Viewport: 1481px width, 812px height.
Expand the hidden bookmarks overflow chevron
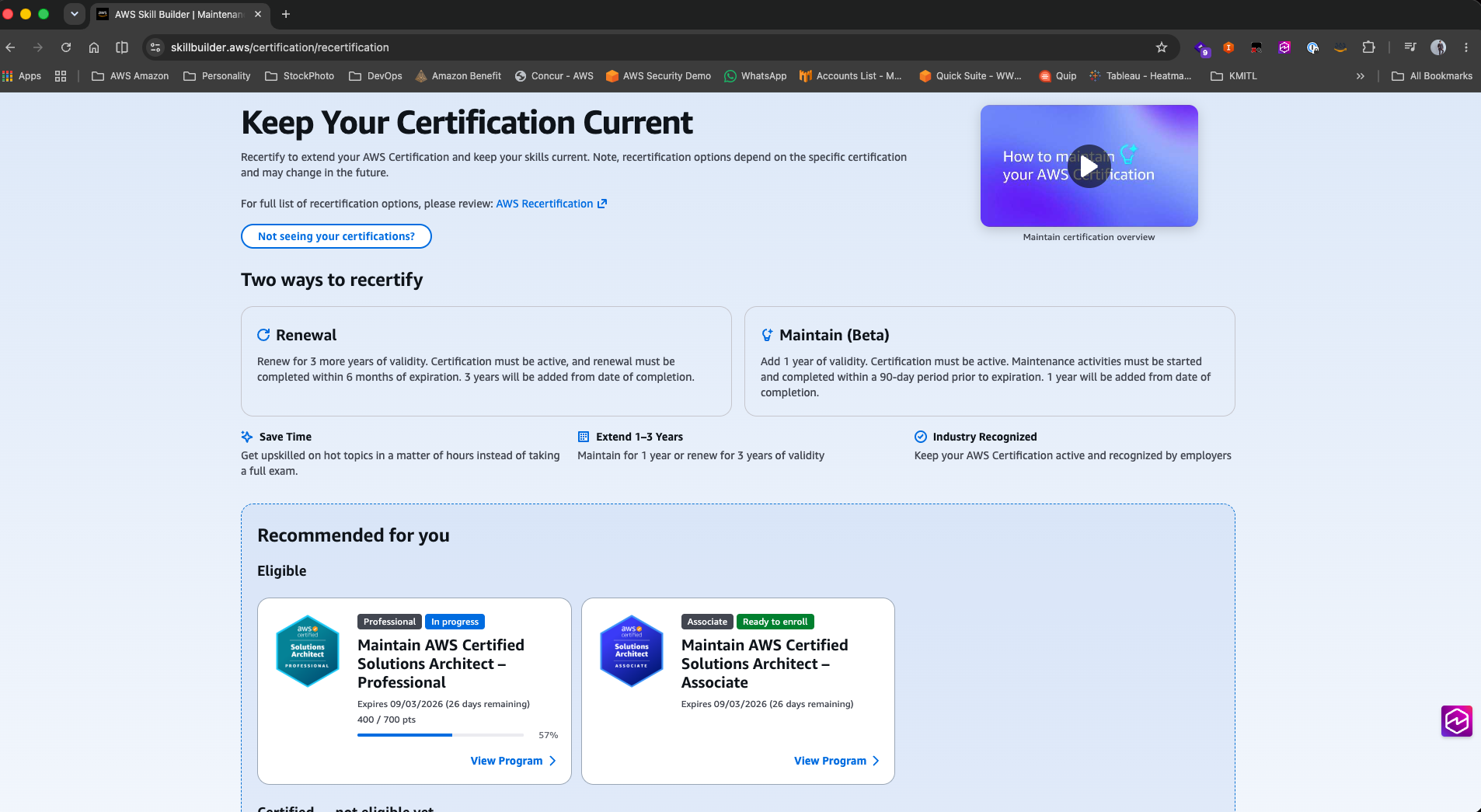tap(1361, 76)
